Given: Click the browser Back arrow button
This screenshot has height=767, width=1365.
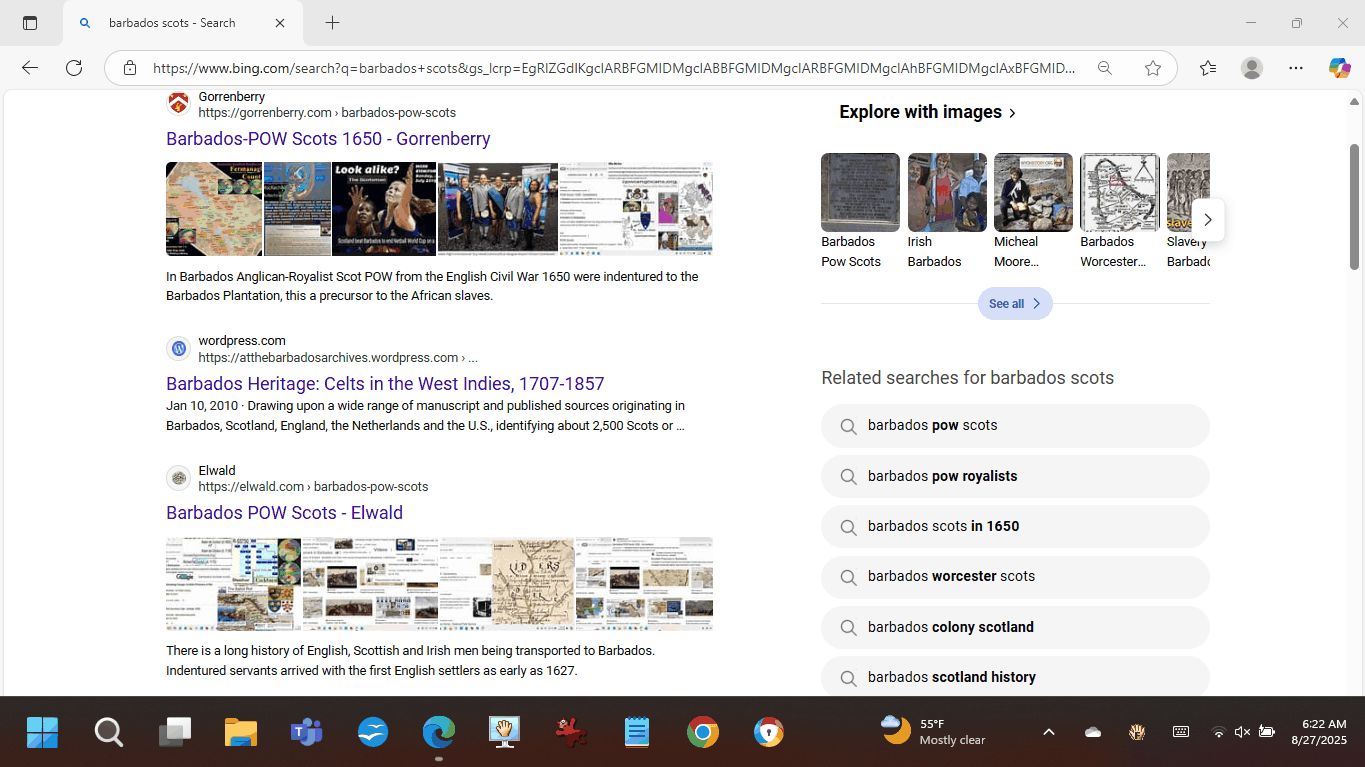Looking at the screenshot, I should tap(30, 68).
